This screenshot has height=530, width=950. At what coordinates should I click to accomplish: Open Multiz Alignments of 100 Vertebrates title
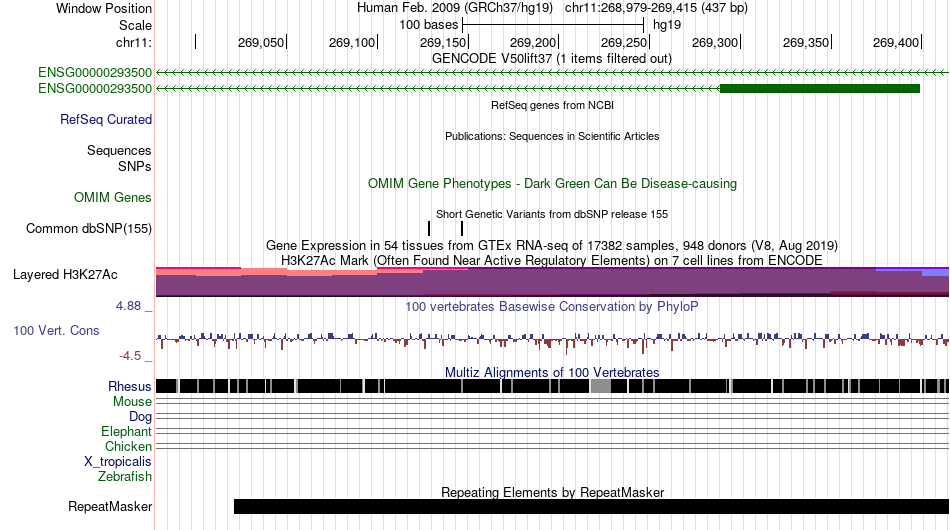[x=552, y=372]
